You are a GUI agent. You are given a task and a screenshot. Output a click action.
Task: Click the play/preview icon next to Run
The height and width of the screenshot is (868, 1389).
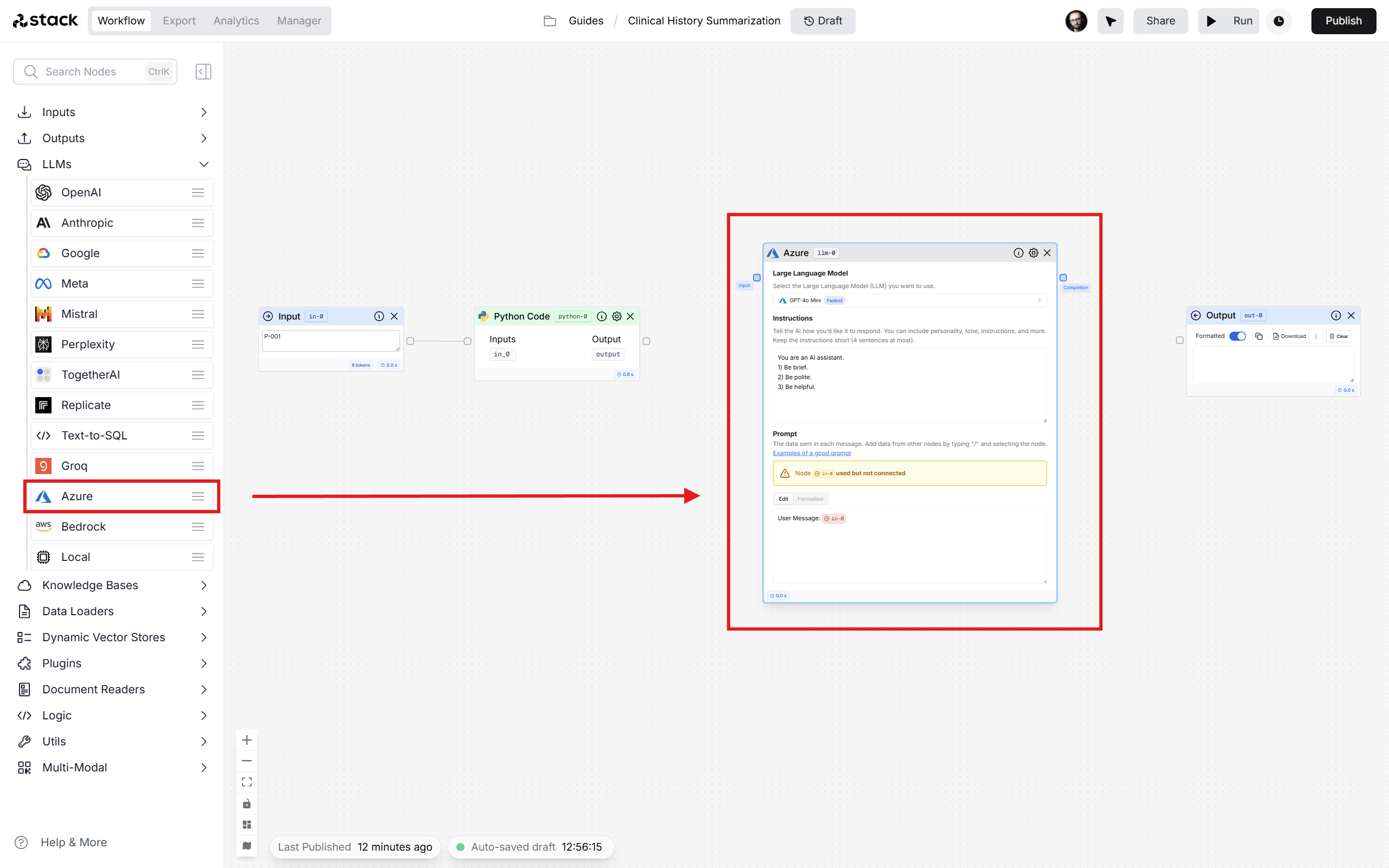click(x=1211, y=20)
